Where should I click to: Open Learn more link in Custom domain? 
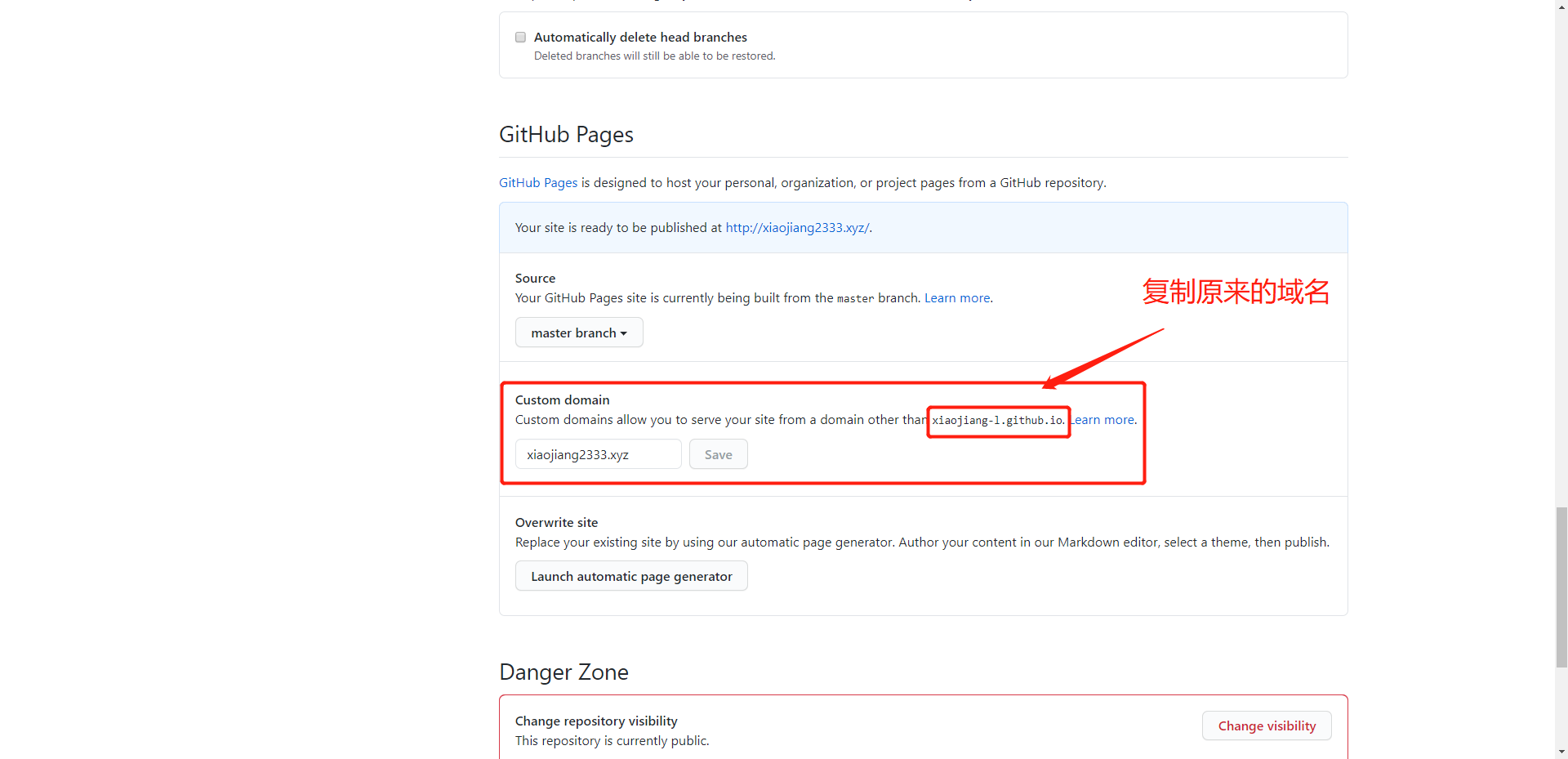1104,420
